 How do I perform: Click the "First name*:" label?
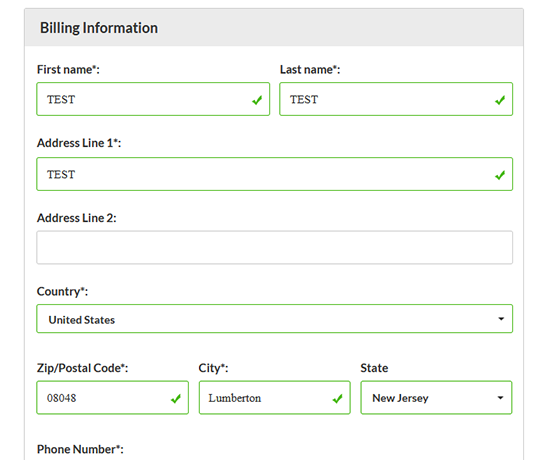click(x=68, y=69)
